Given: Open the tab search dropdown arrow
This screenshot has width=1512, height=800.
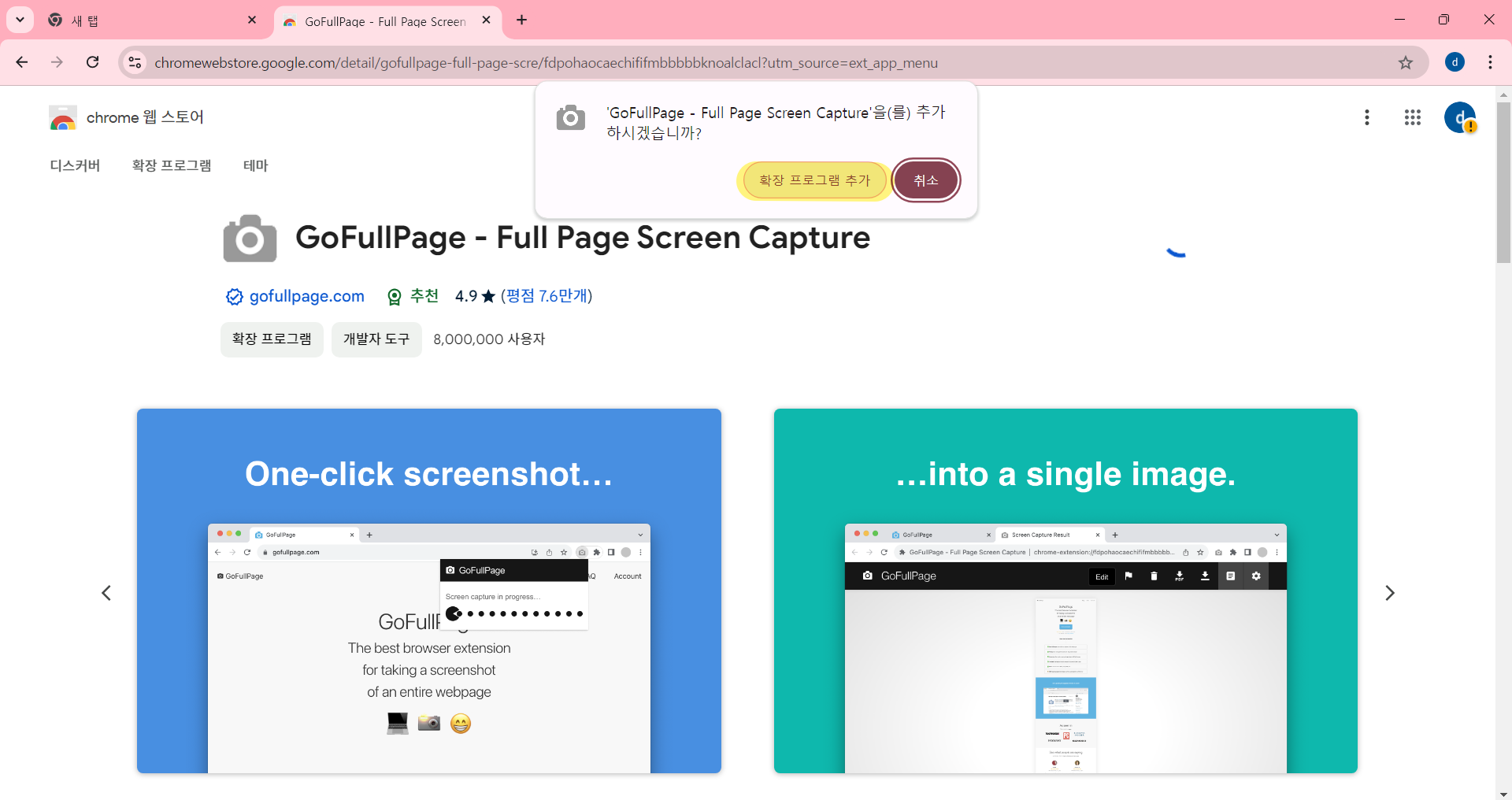Looking at the screenshot, I should [20, 20].
